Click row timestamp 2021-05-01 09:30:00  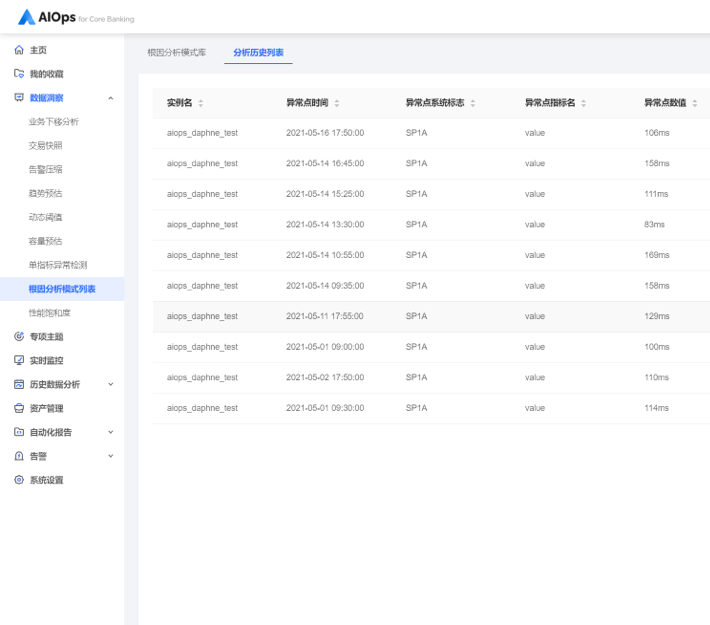click(x=325, y=408)
